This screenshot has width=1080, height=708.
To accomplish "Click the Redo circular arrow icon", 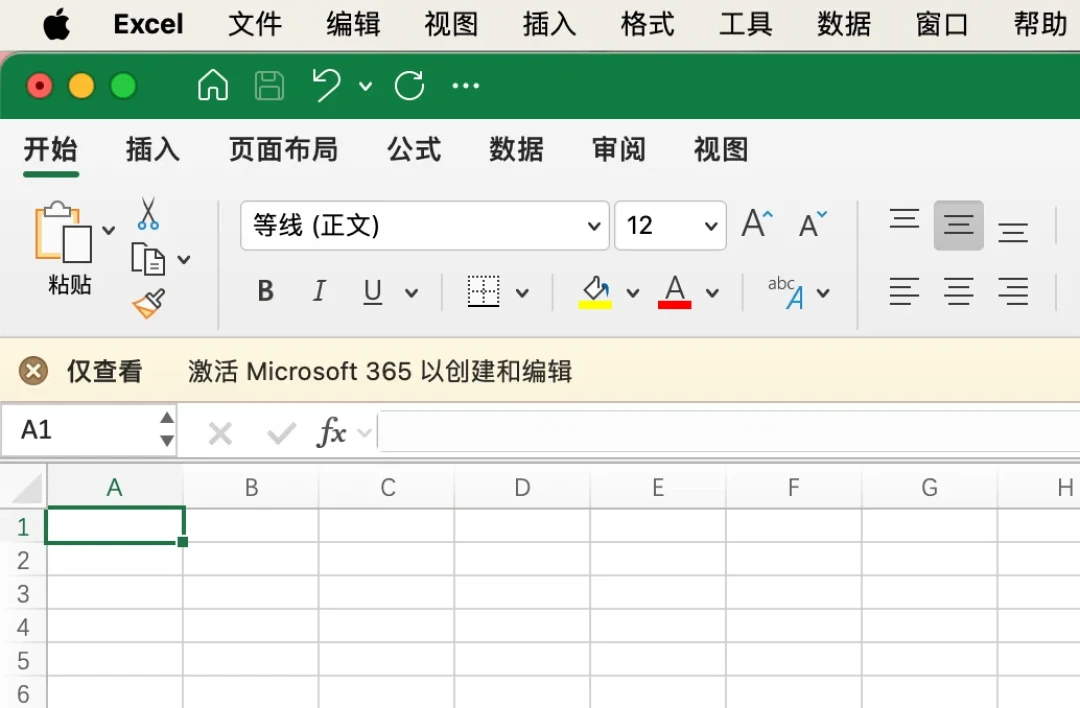I will 409,85.
